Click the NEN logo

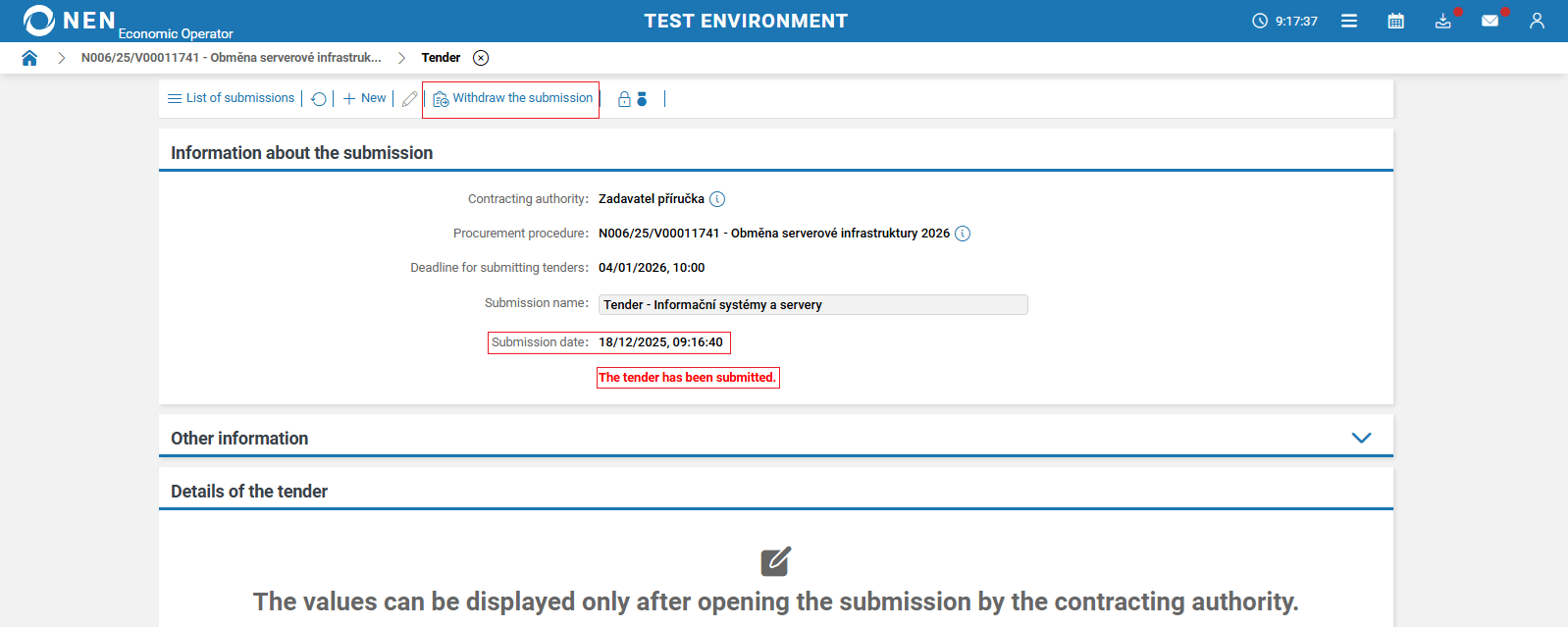click(69, 21)
